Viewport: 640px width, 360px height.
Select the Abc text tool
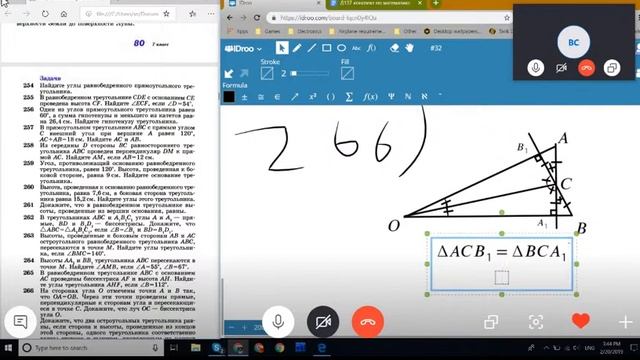tap(356, 48)
